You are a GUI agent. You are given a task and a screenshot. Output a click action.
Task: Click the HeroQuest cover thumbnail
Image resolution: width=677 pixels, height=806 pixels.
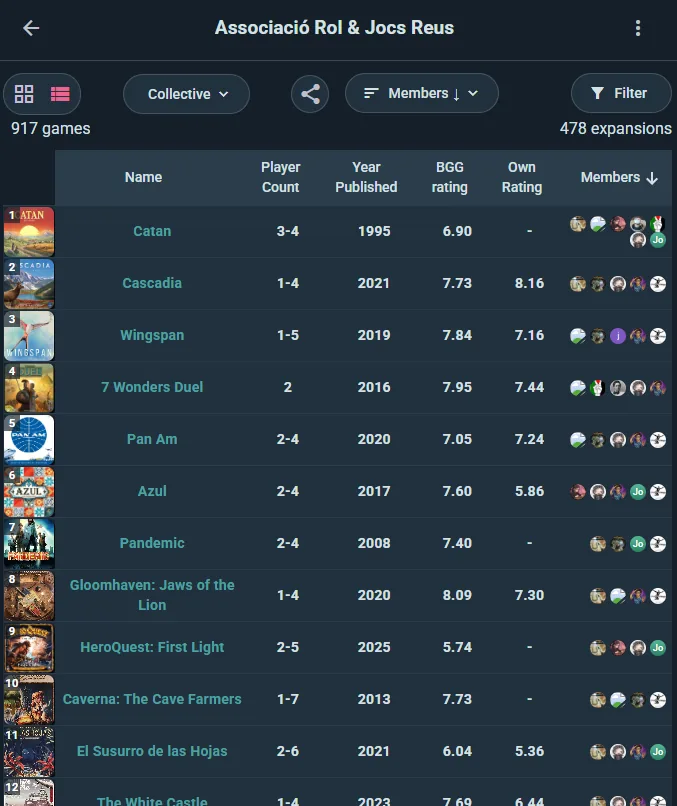[29, 648]
